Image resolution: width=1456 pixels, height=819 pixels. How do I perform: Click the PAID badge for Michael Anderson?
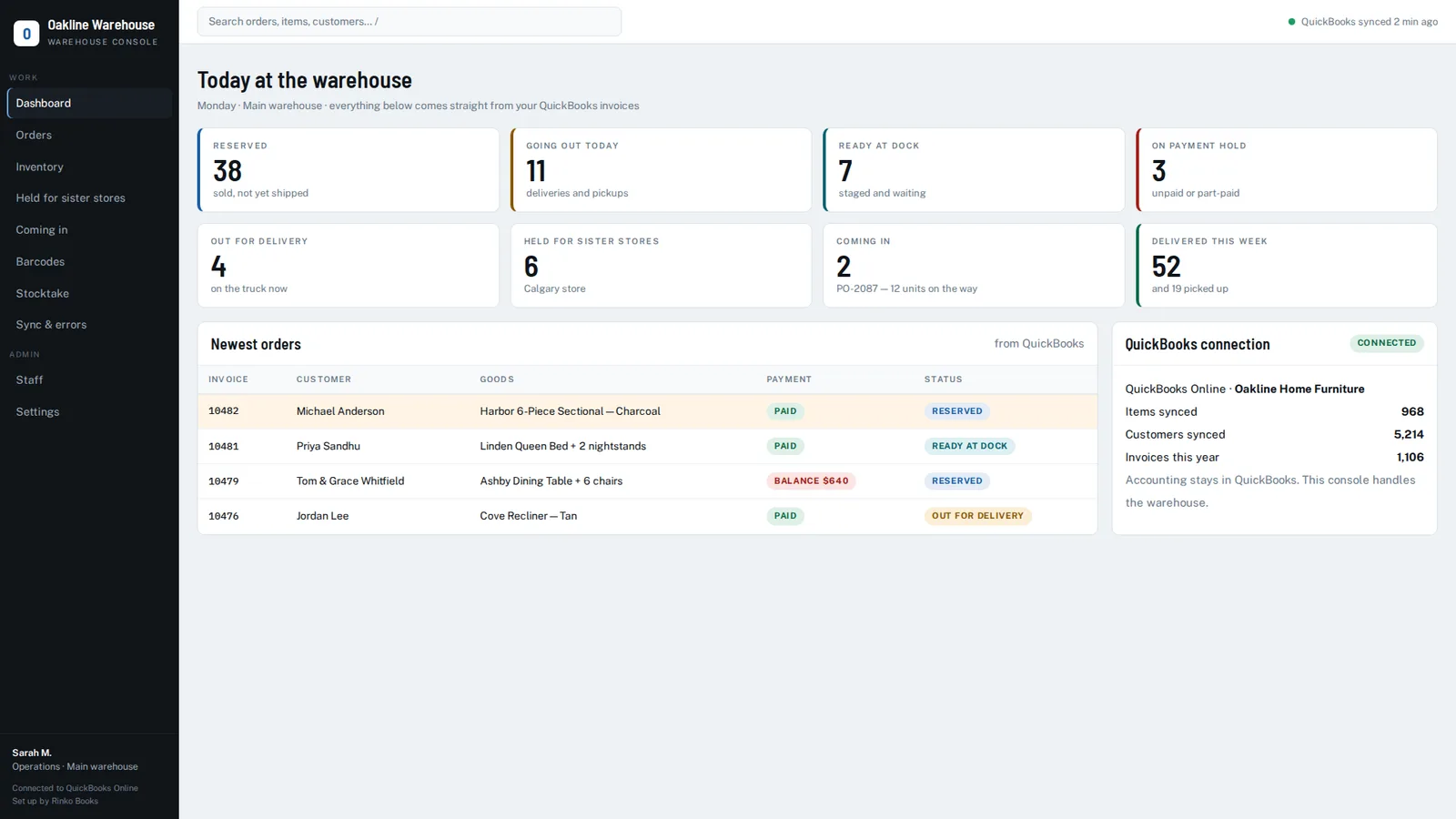(785, 411)
